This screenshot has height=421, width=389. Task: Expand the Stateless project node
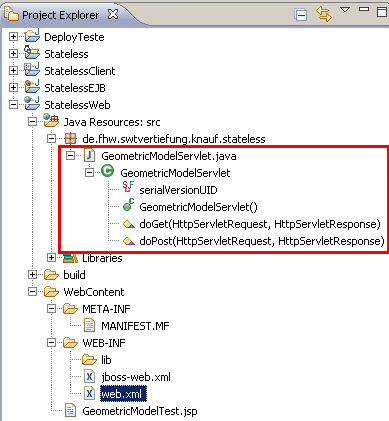click(13, 53)
